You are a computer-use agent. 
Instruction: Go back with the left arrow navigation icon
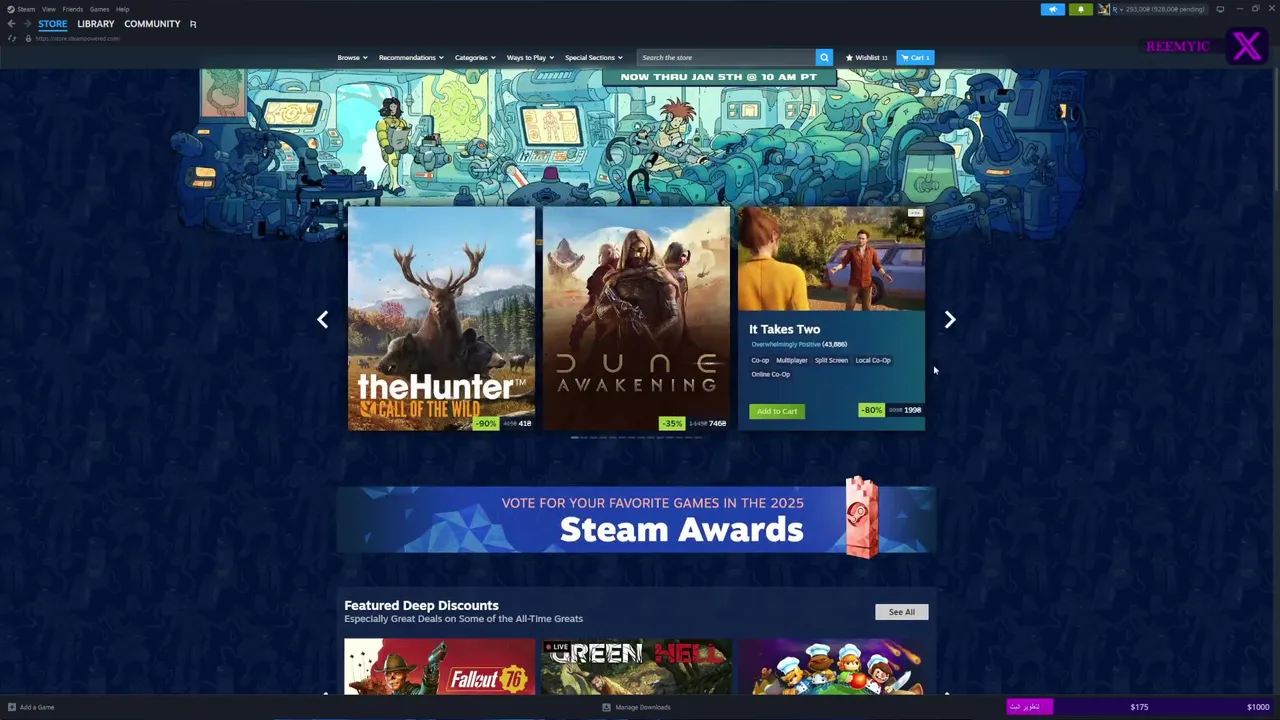pos(11,24)
